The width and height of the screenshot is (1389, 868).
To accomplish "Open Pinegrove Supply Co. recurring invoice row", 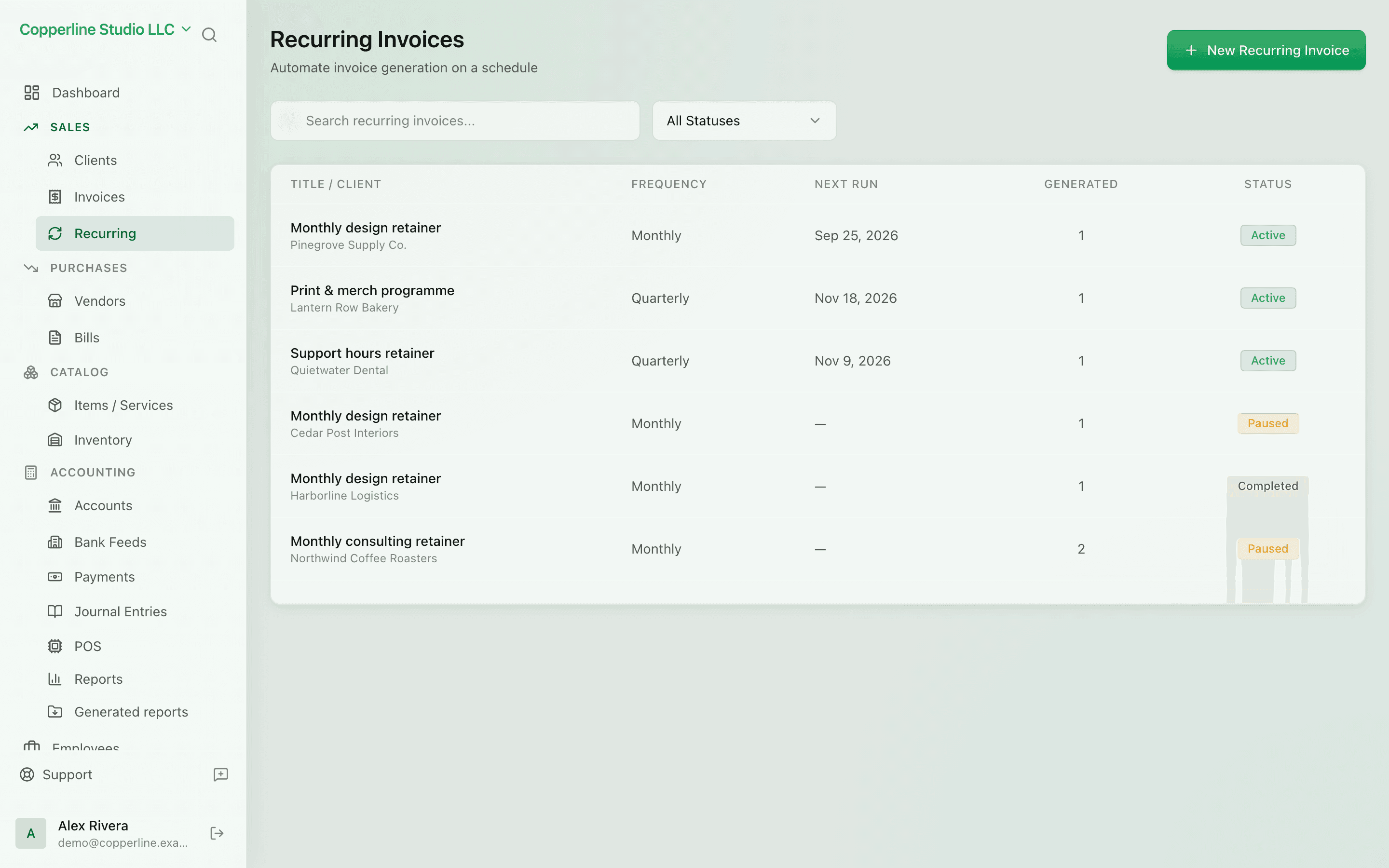I will coord(817,235).
